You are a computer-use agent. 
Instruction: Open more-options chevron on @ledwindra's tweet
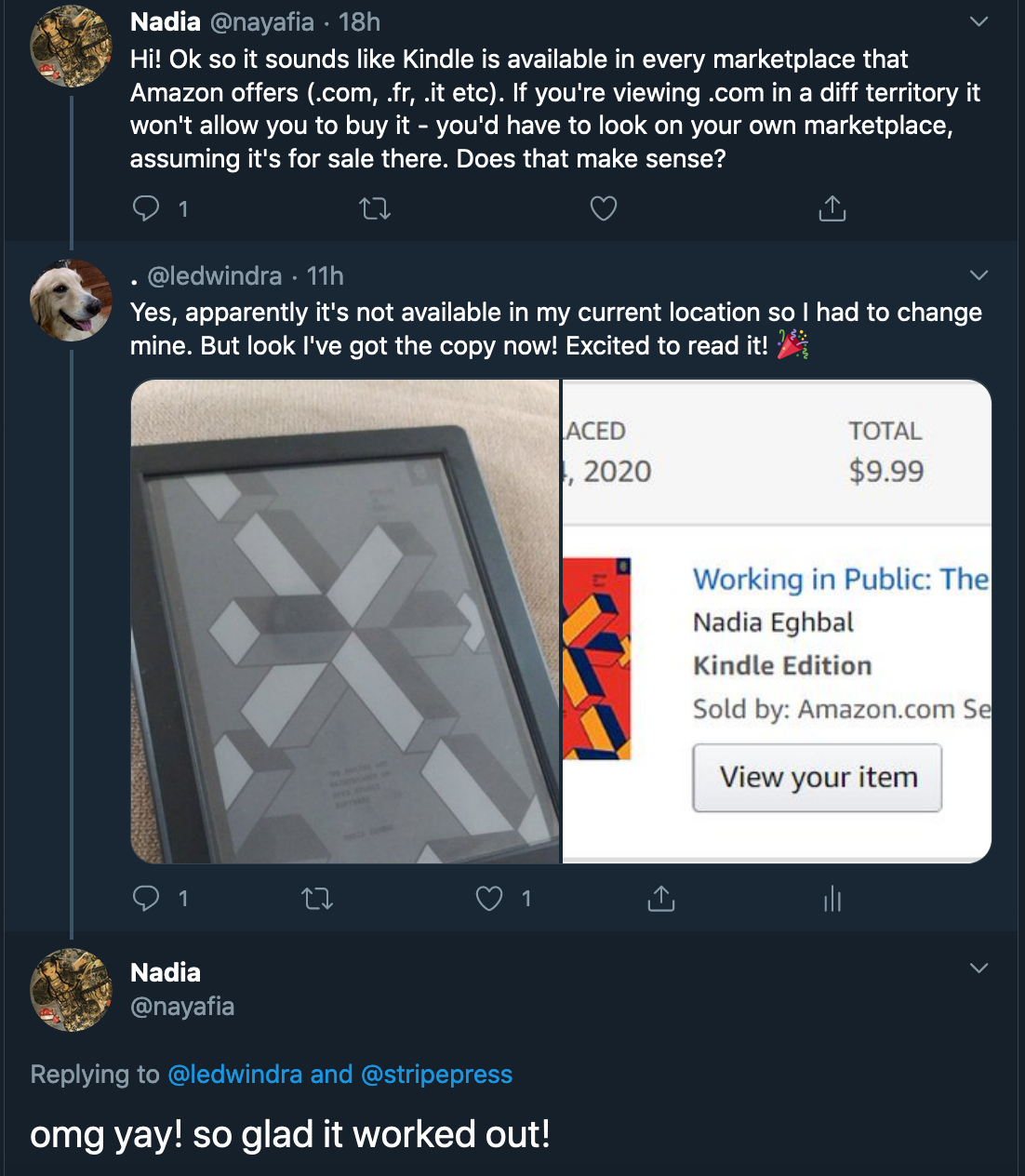pyautogui.click(x=978, y=275)
